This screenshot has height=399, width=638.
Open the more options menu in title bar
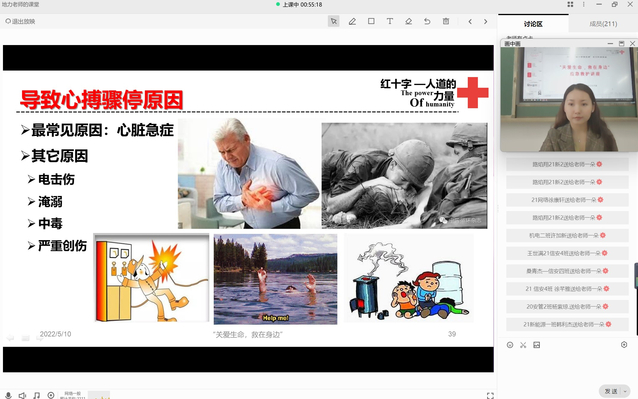583,4
